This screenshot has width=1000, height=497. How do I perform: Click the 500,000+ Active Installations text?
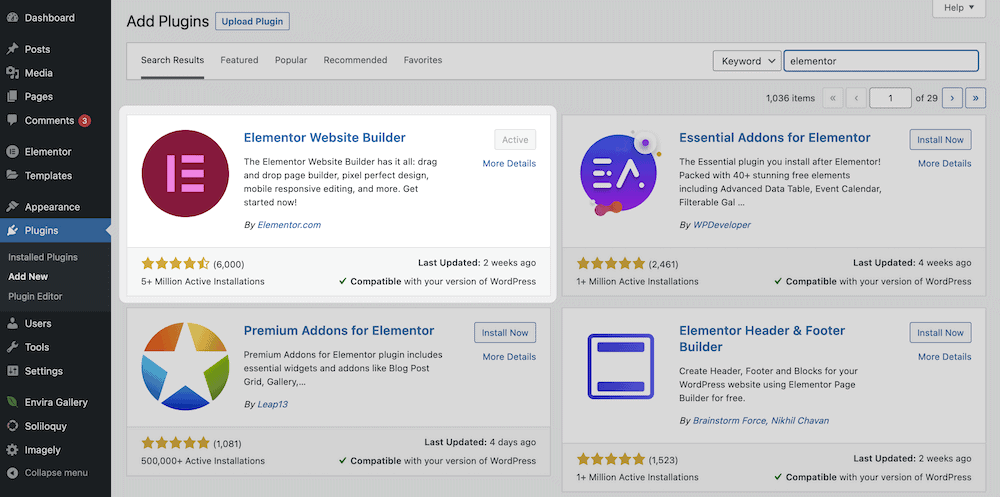pyautogui.click(x=203, y=460)
